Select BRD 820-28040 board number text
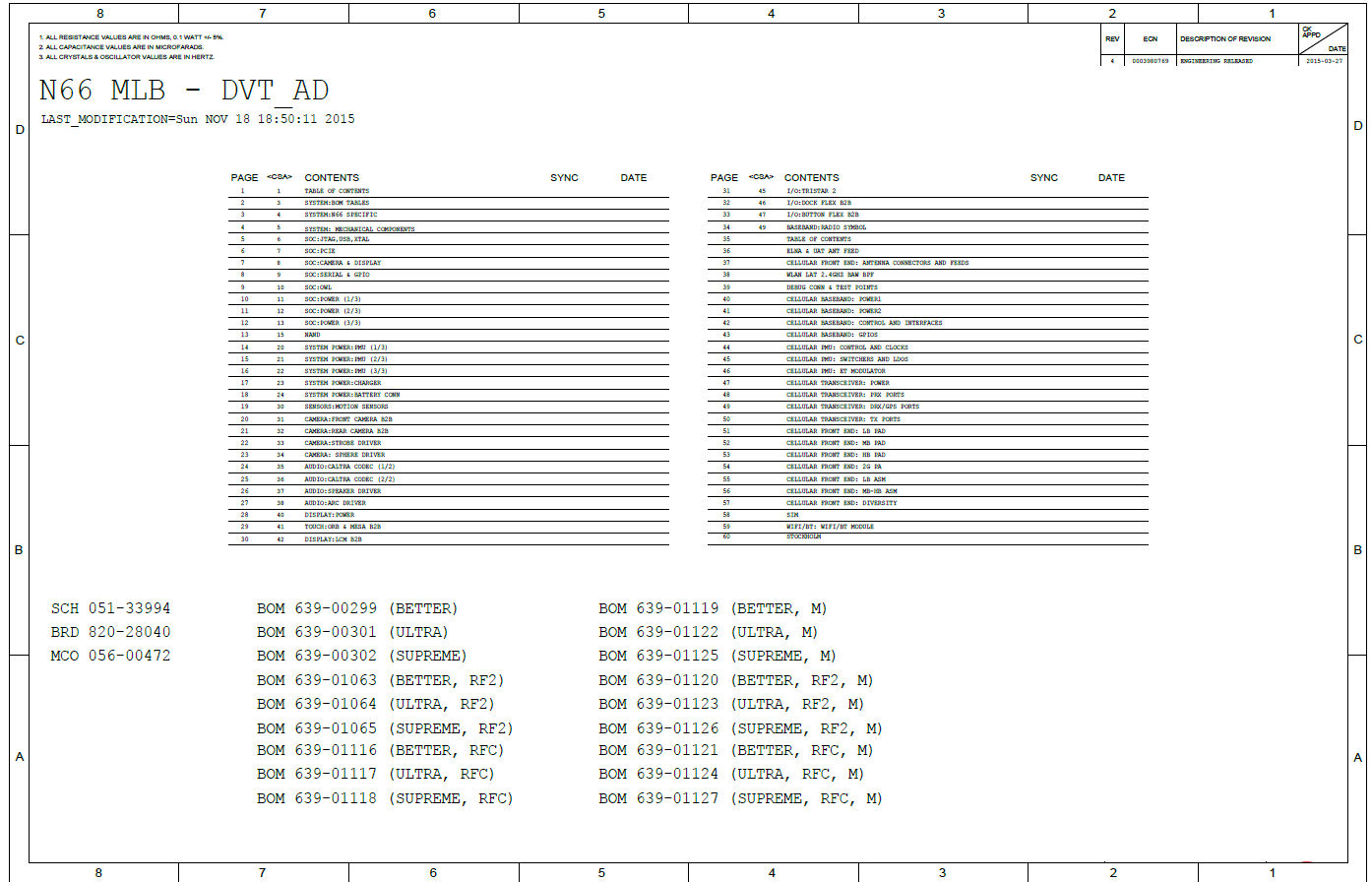This screenshot has height=882, width=1372. click(110, 632)
